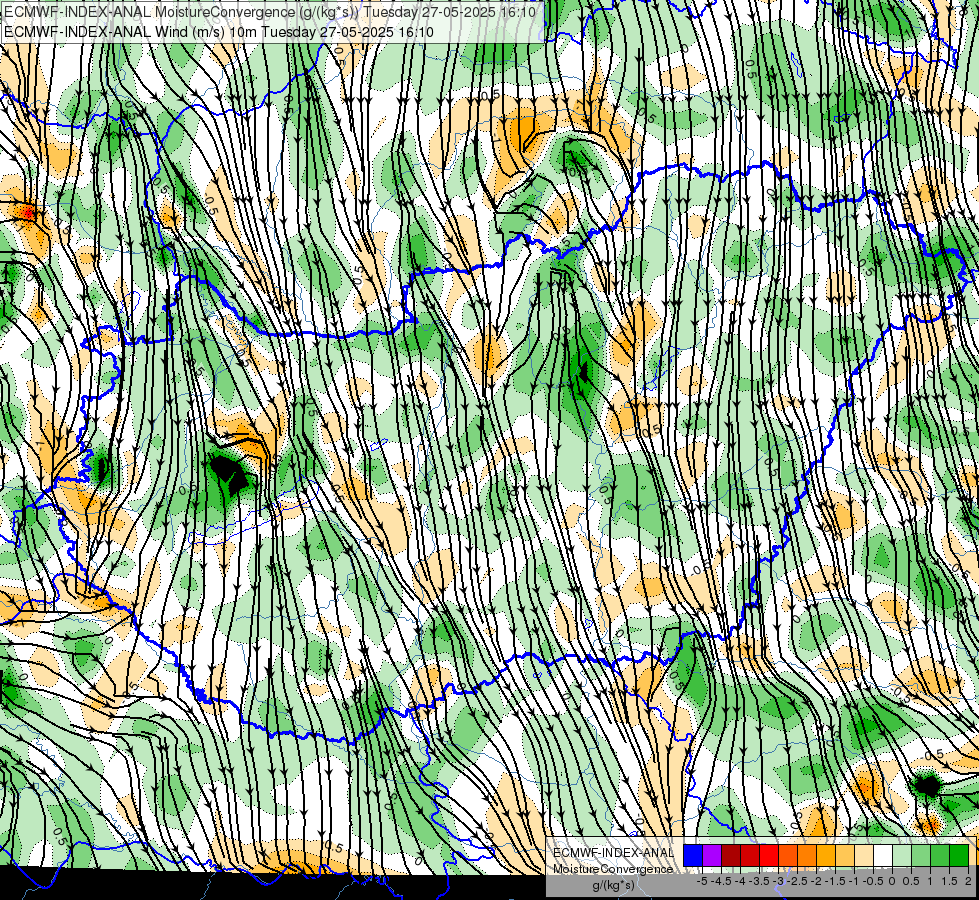The image size is (979, 900).
Task: Pick the amber swatch between -2 and -1.5
Action: 826,855
